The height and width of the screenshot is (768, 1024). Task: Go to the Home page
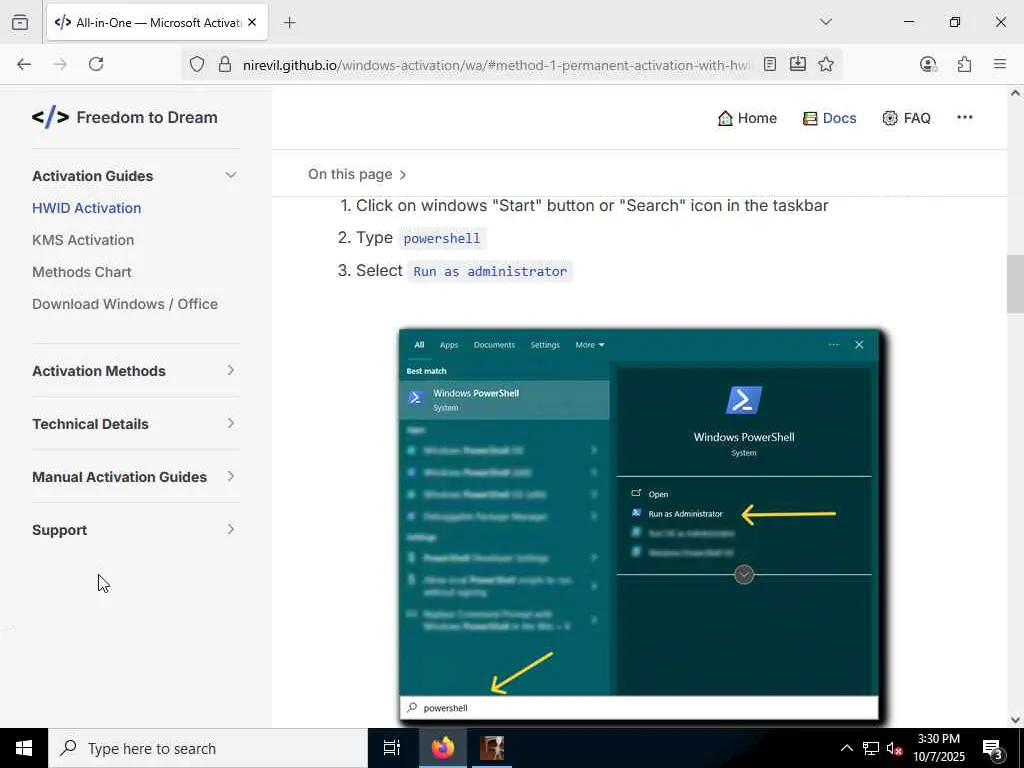(747, 118)
